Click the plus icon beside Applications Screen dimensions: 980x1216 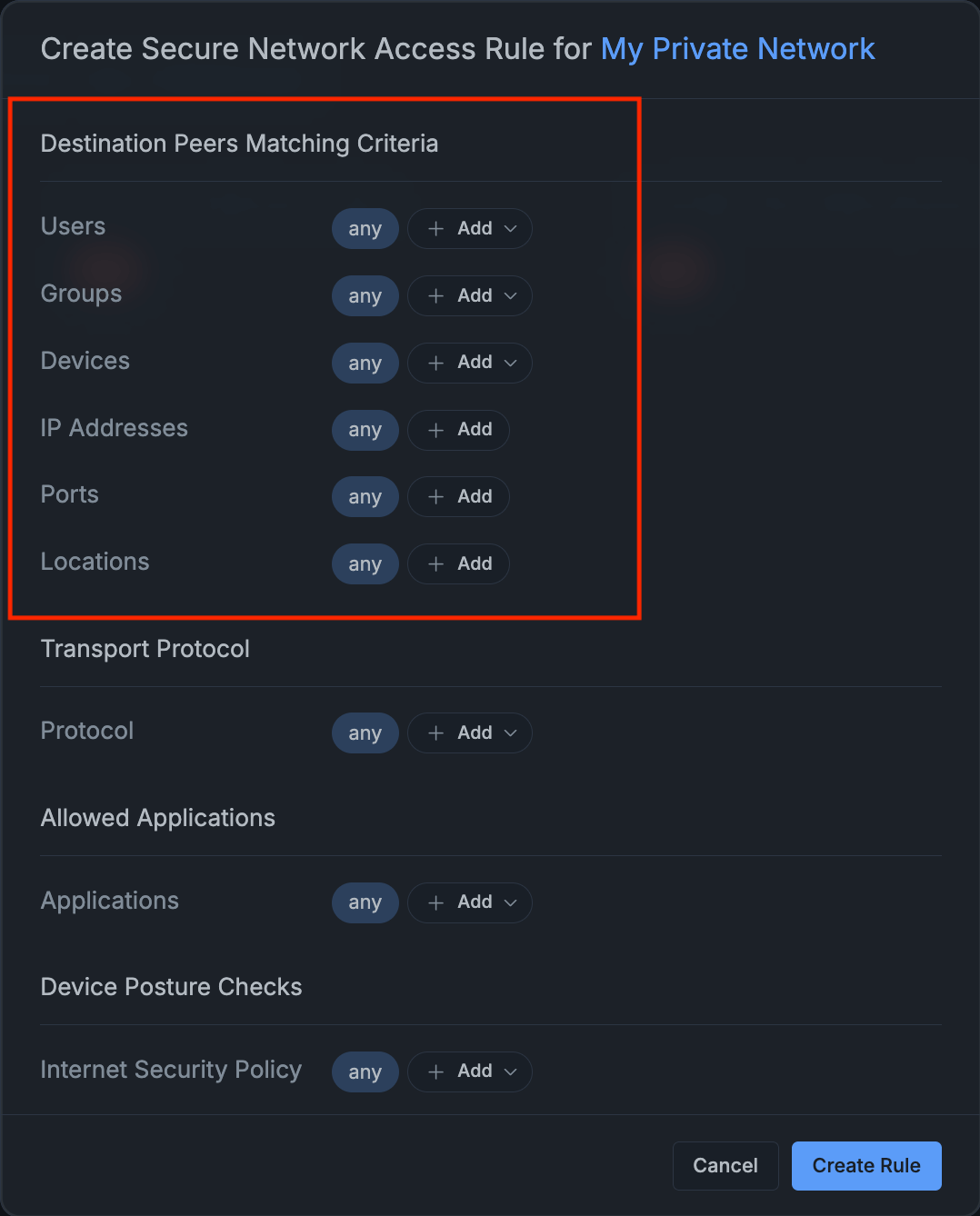435,902
